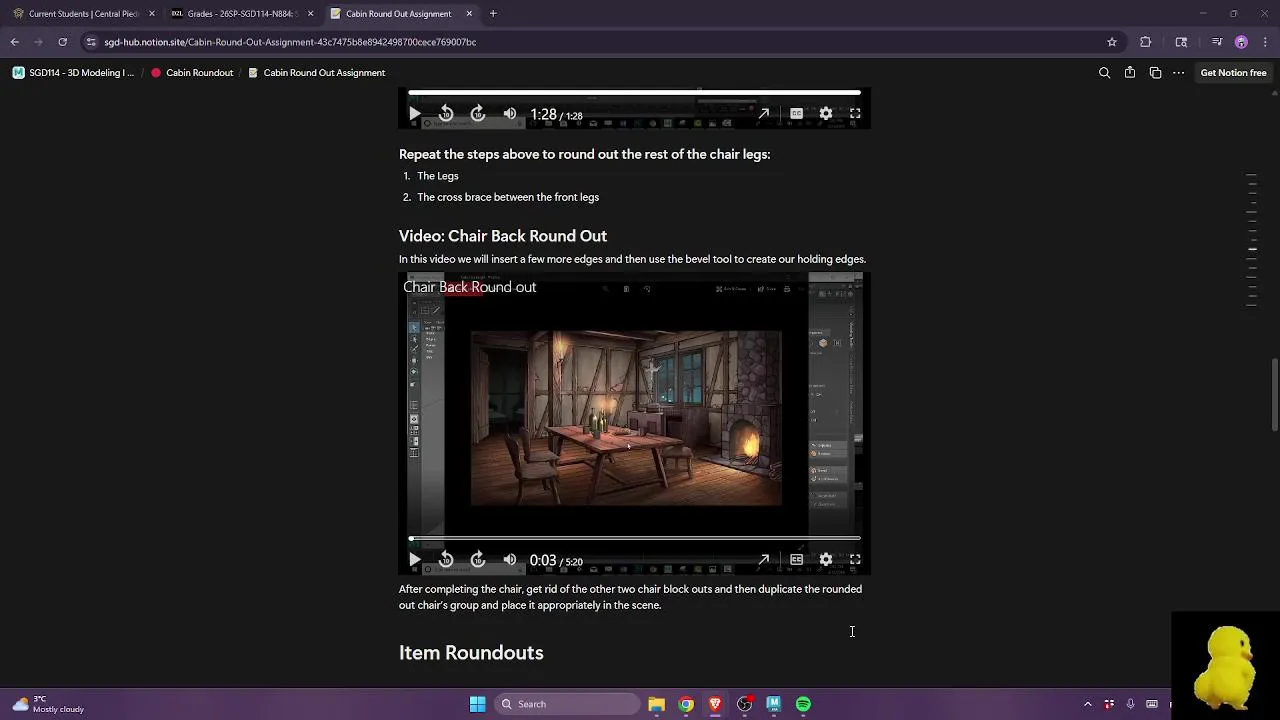This screenshot has width=1280, height=720.
Task: Click the Video: Chair Back Round Out heading
Action: (503, 236)
